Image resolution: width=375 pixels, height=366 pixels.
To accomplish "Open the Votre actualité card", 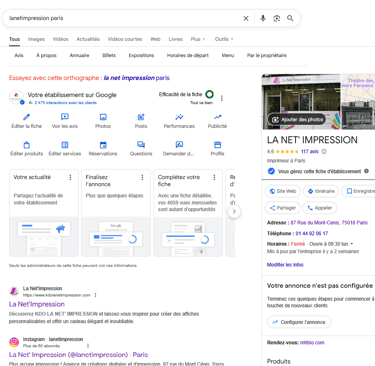I will pyautogui.click(x=44, y=213).
